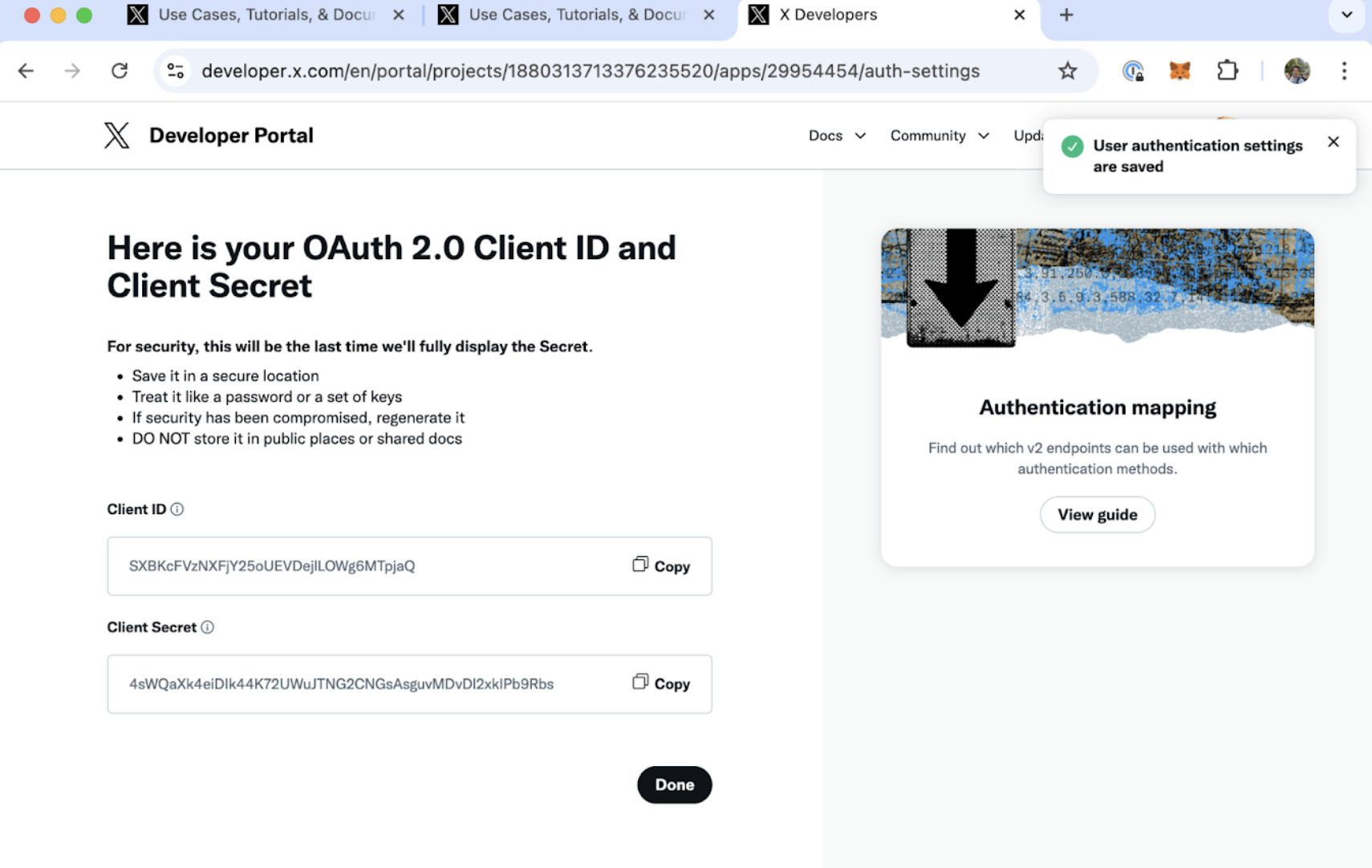Dismiss the settings saved notification
The width and height of the screenshot is (1372, 868).
[x=1333, y=142]
